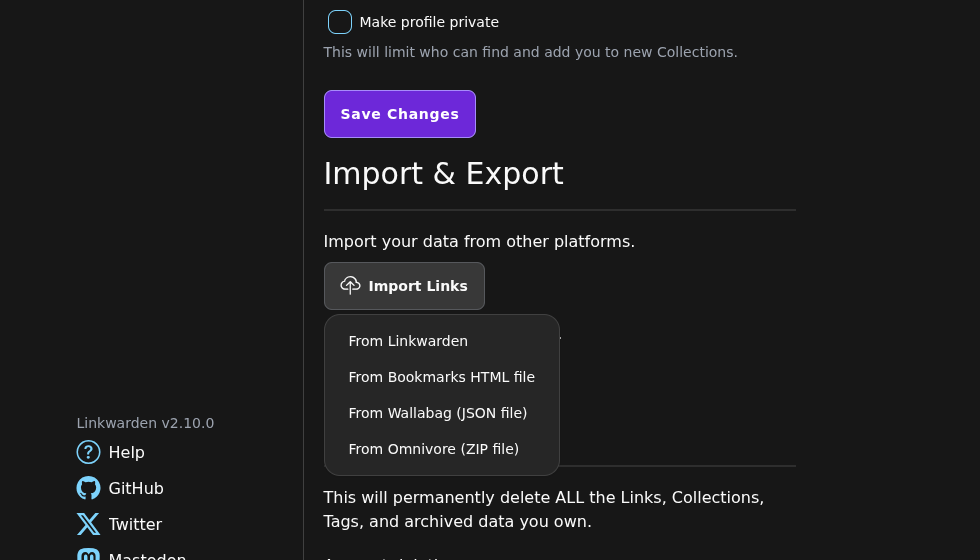Click the cloud upload icon on Import Links

351,285
